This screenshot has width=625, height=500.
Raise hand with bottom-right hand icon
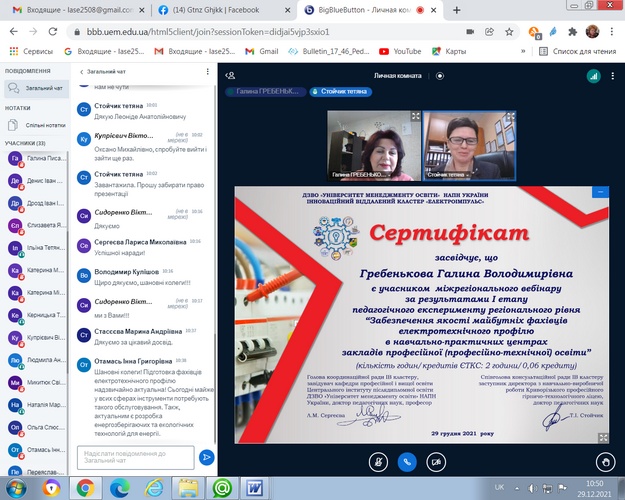click(x=605, y=463)
